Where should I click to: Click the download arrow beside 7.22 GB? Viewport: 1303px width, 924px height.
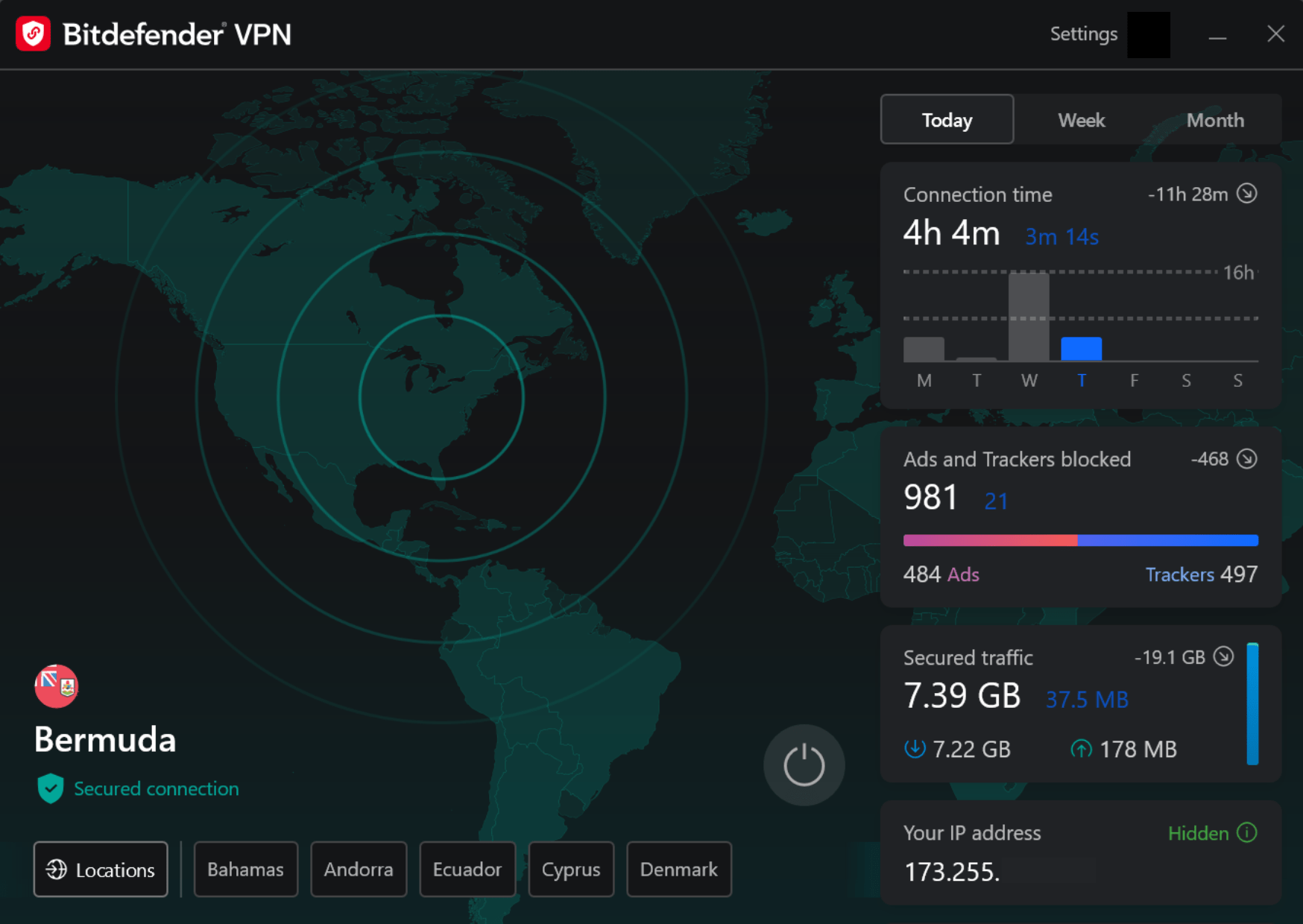915,749
